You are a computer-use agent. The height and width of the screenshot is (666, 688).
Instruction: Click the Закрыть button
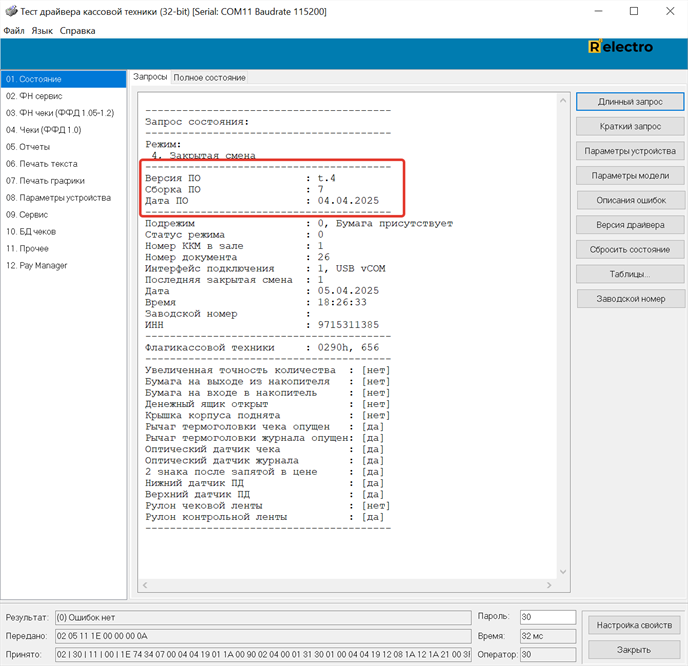click(634, 649)
